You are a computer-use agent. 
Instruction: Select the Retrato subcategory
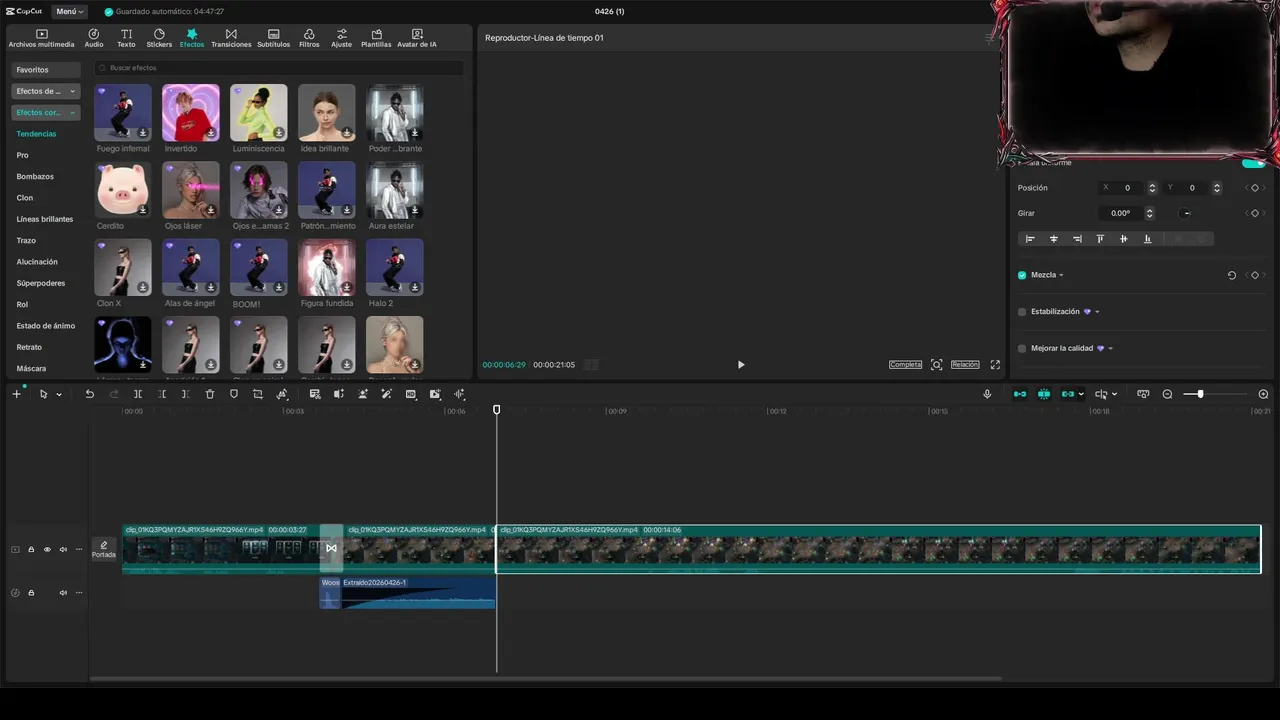[29, 347]
